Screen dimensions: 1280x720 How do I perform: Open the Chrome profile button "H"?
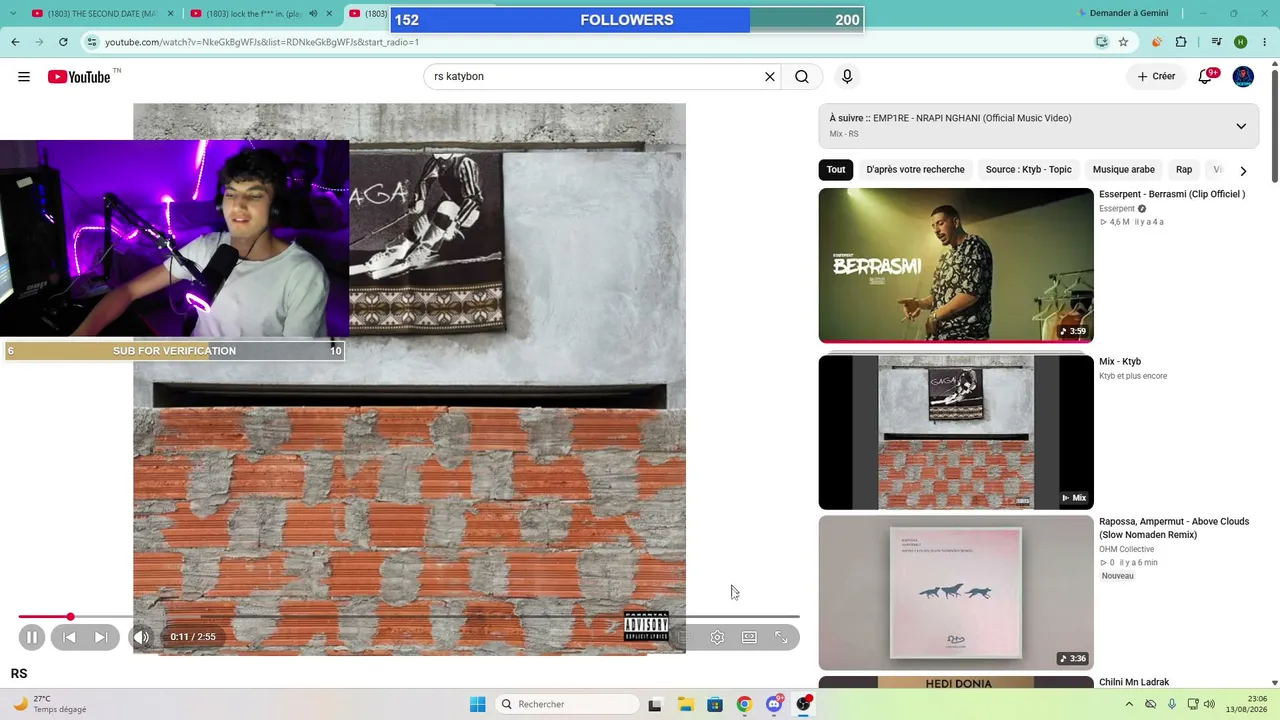(x=1241, y=42)
